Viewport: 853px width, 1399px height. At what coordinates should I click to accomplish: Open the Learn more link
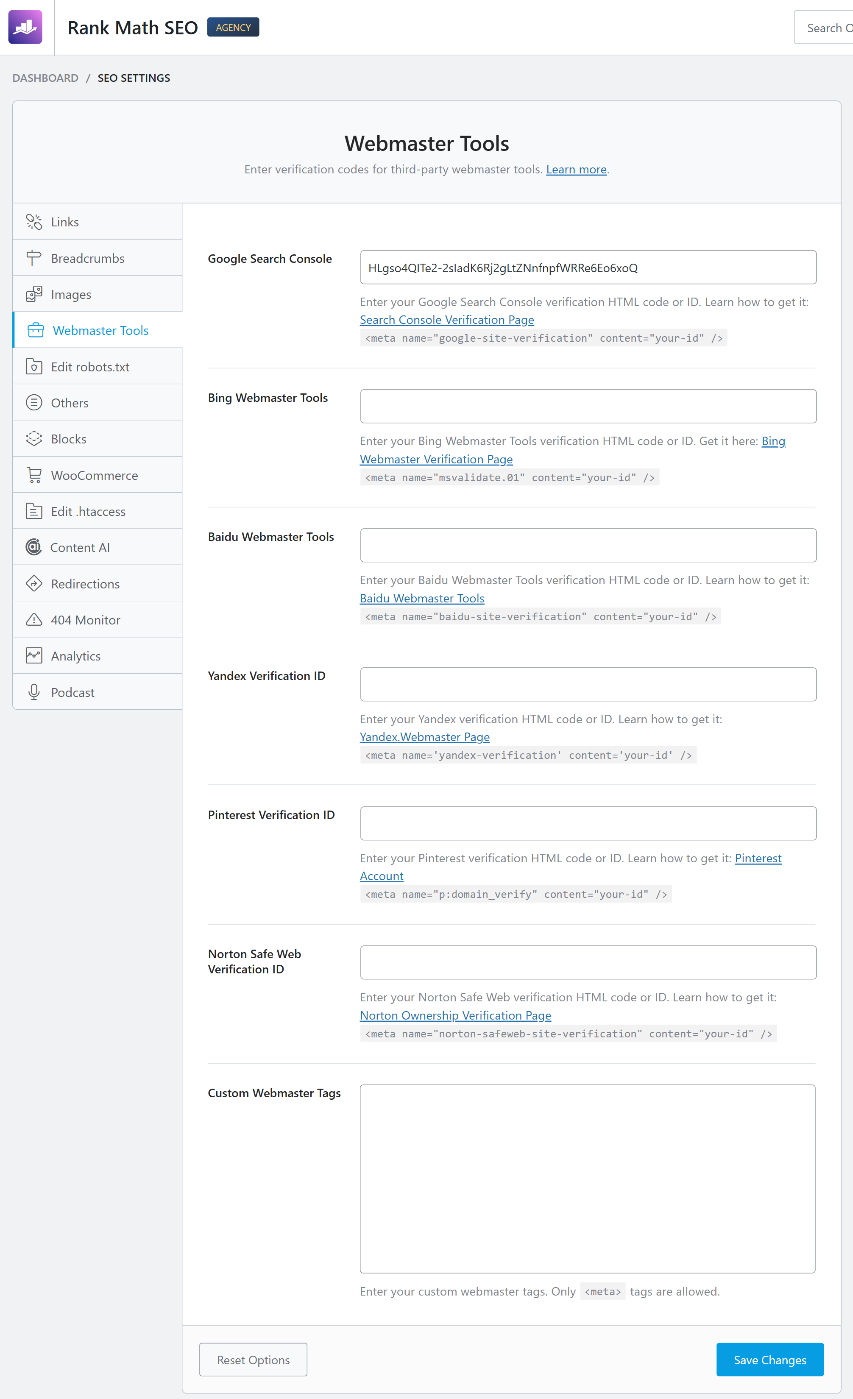coord(576,169)
